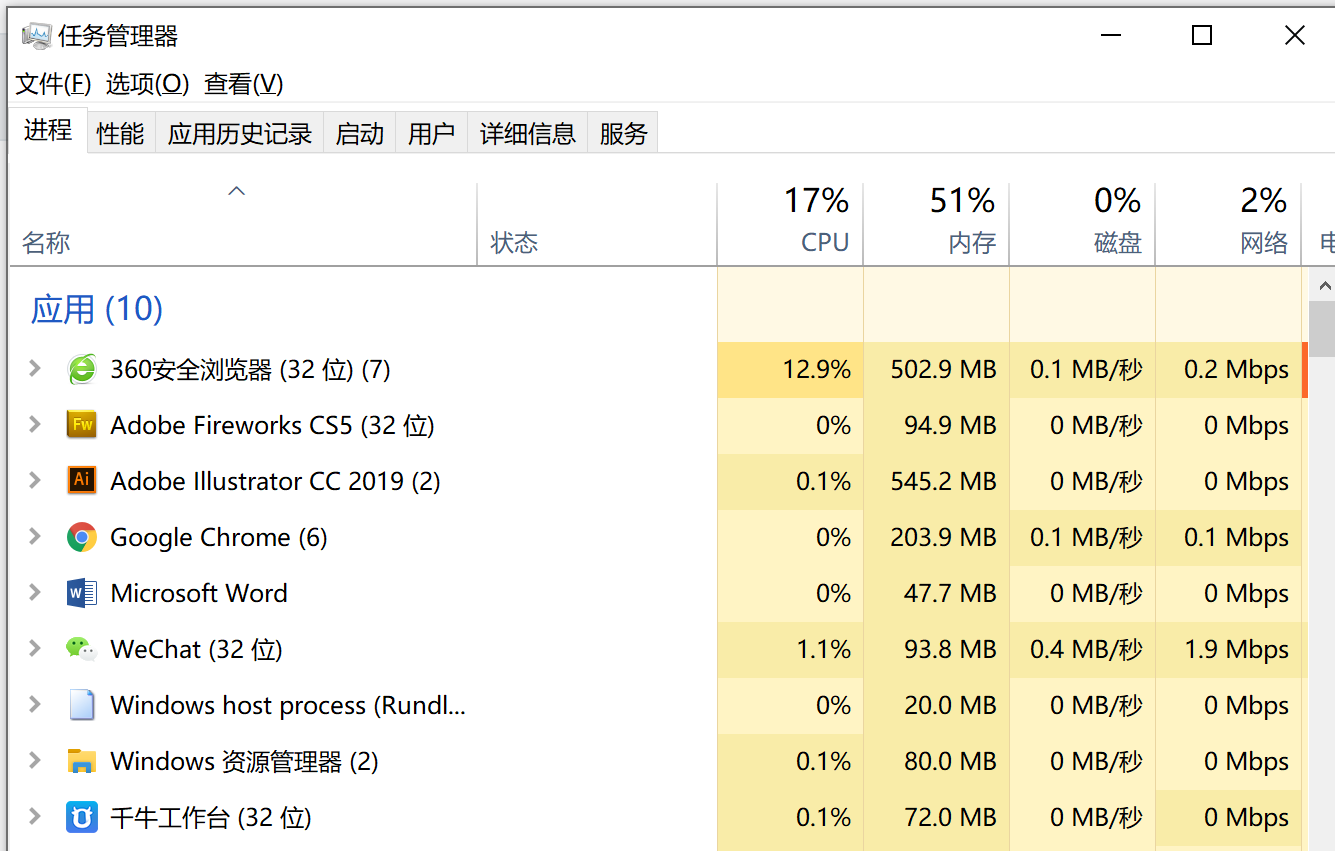Screen dimensions: 1335x851
Task: Expand the Windows 资源管理器 group
Action: pyautogui.click(x=35, y=761)
